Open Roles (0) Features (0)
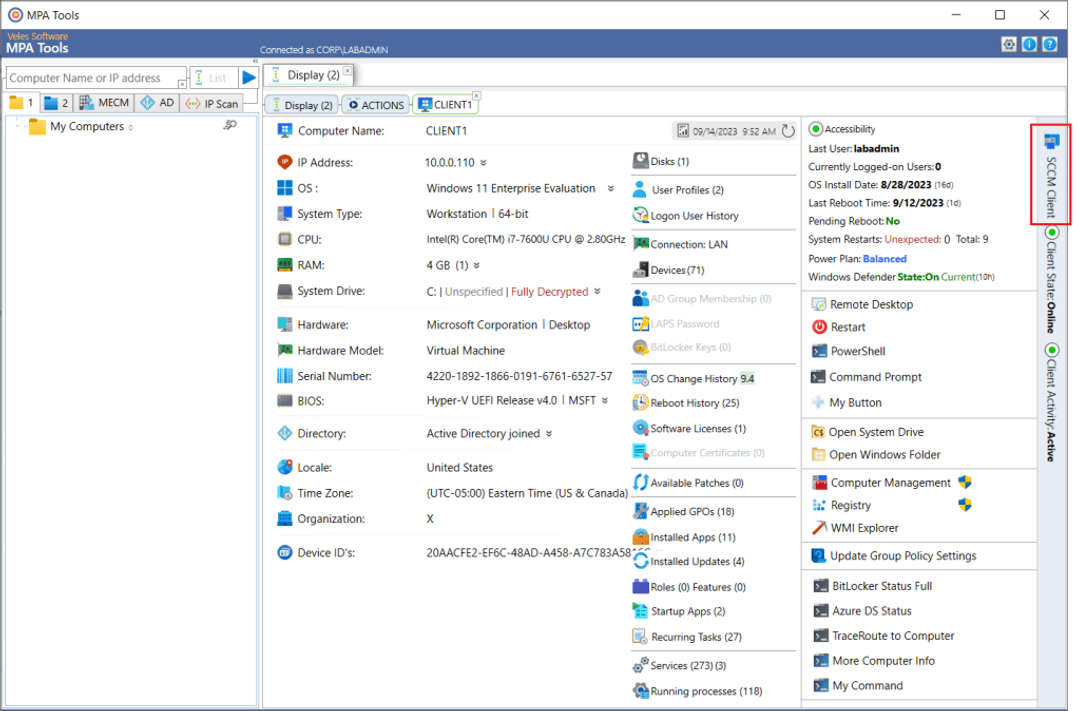 click(x=689, y=587)
